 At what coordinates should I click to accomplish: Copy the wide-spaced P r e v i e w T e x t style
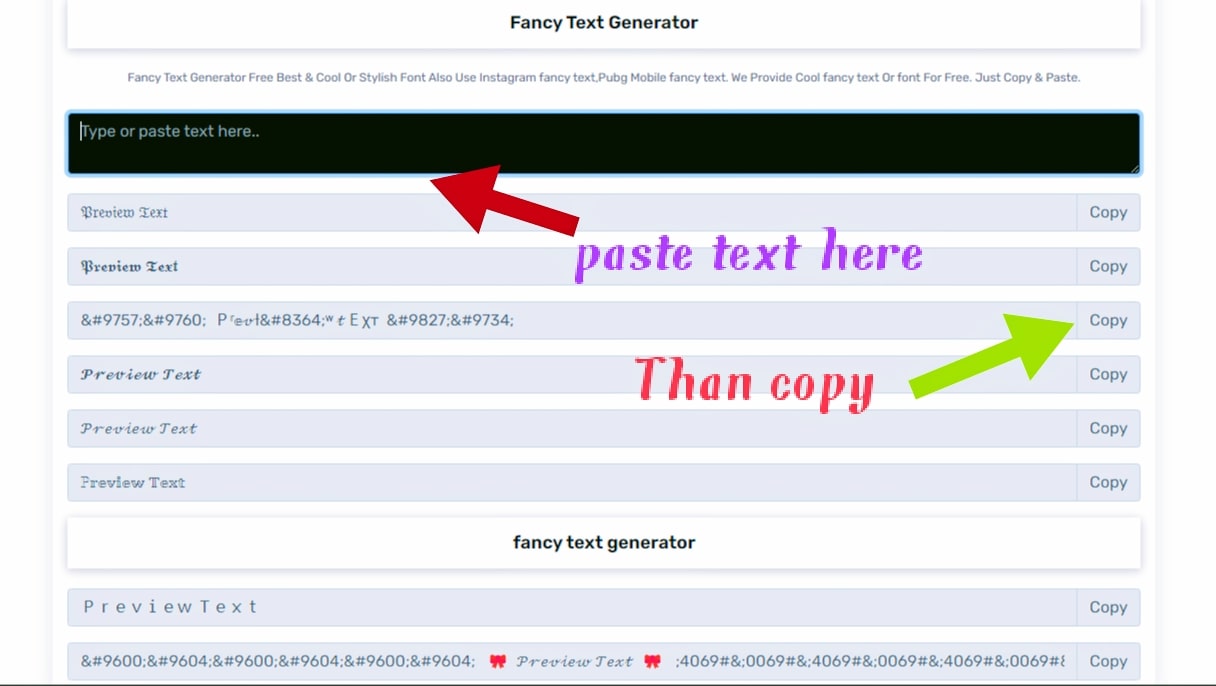pyautogui.click(x=1108, y=607)
